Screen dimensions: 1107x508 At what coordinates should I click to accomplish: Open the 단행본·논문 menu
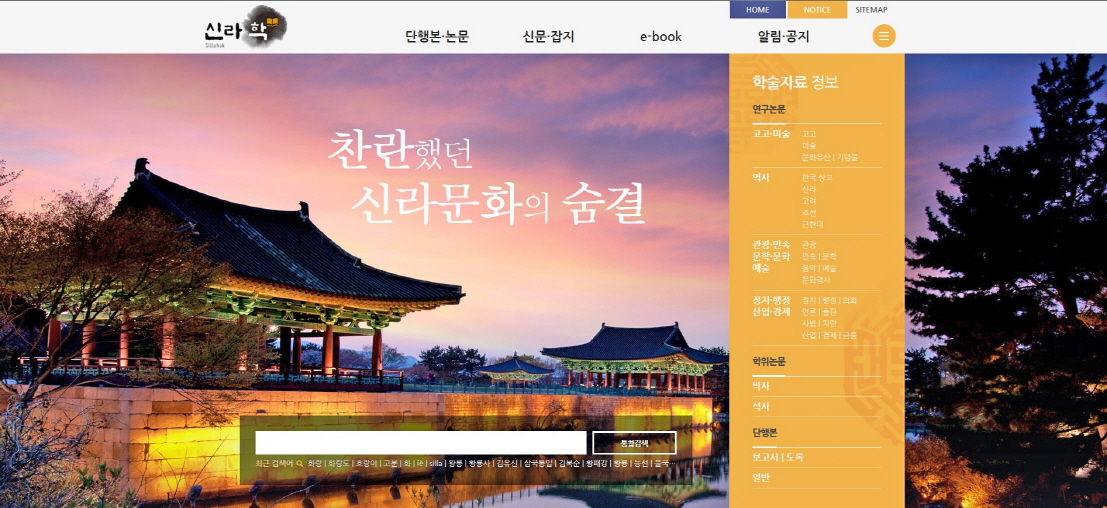click(437, 37)
